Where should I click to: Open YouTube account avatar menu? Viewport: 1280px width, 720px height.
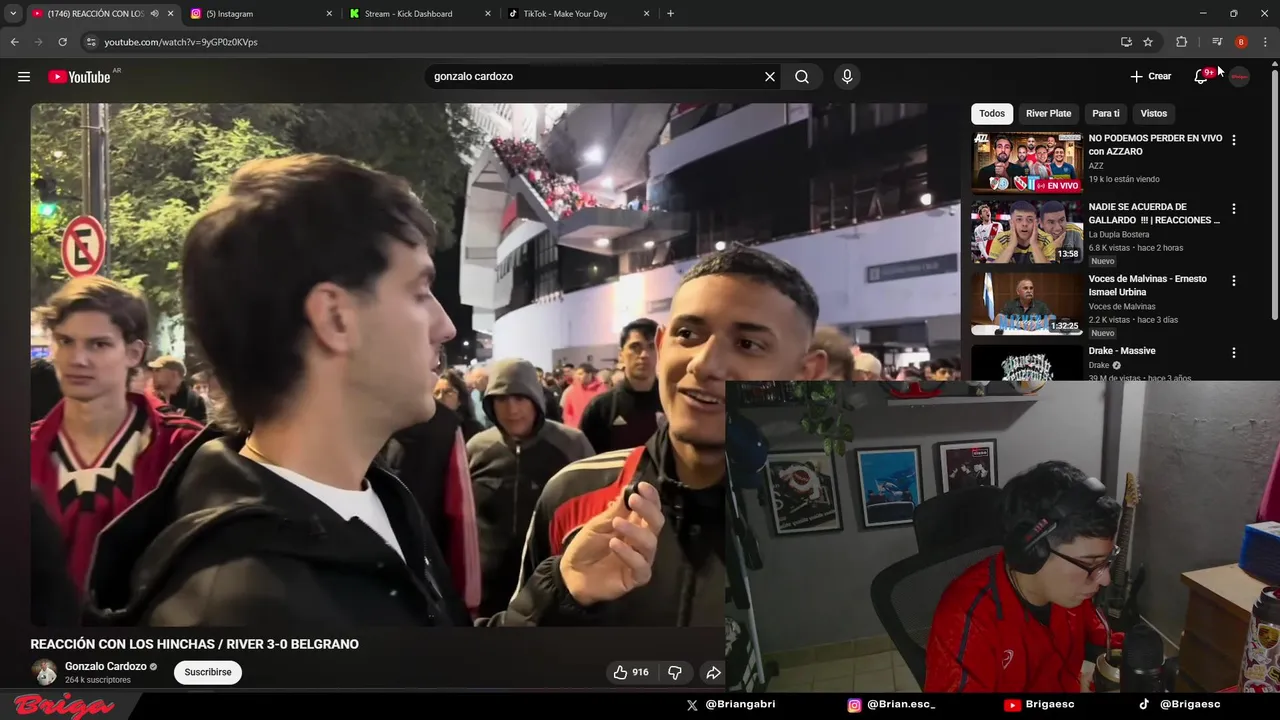coord(1239,77)
